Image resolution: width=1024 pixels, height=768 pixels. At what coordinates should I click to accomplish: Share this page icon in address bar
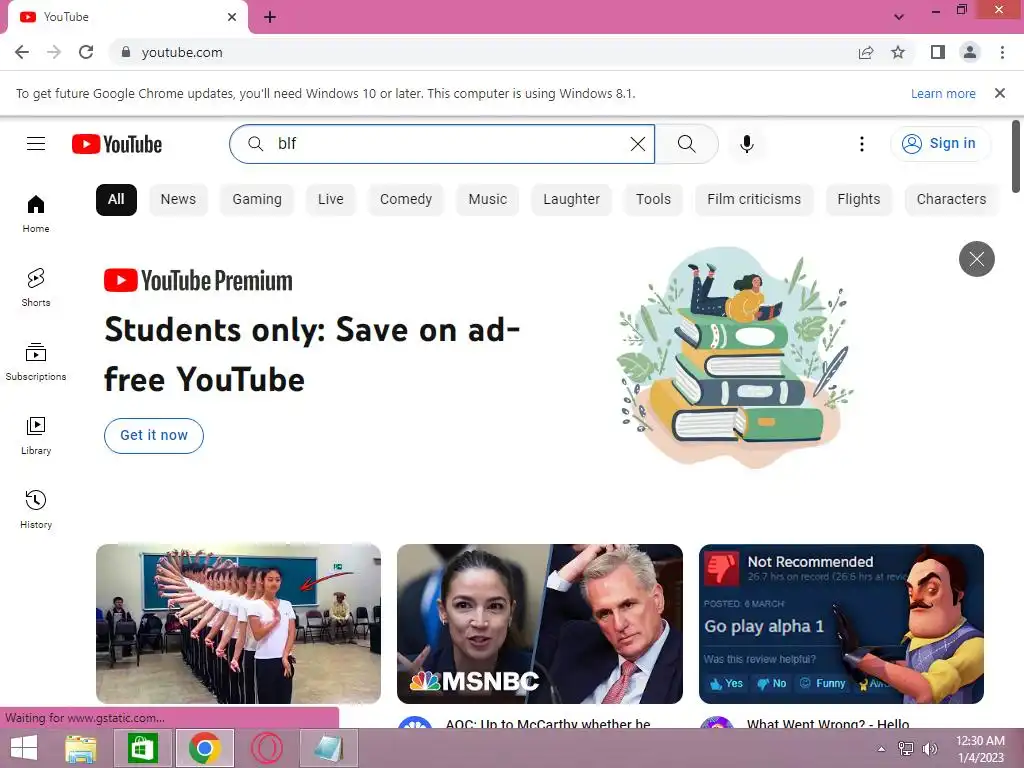coord(866,52)
